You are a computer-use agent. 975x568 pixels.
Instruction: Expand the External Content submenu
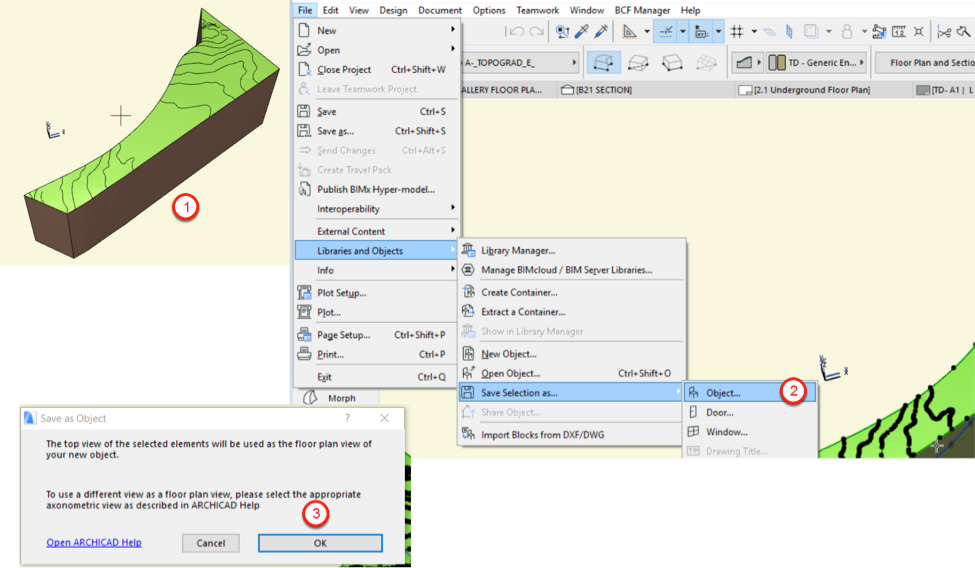377,231
